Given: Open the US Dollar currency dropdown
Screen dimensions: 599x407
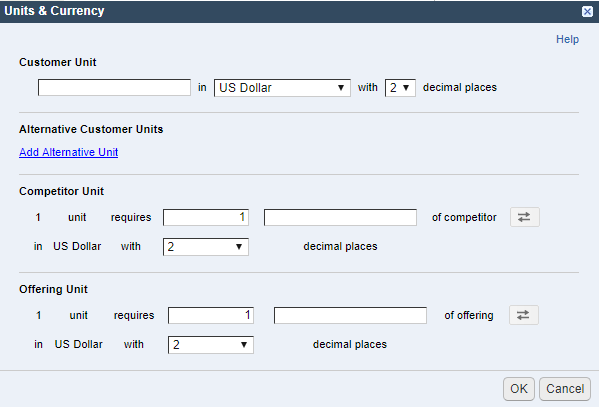Looking at the screenshot, I should 282,88.
